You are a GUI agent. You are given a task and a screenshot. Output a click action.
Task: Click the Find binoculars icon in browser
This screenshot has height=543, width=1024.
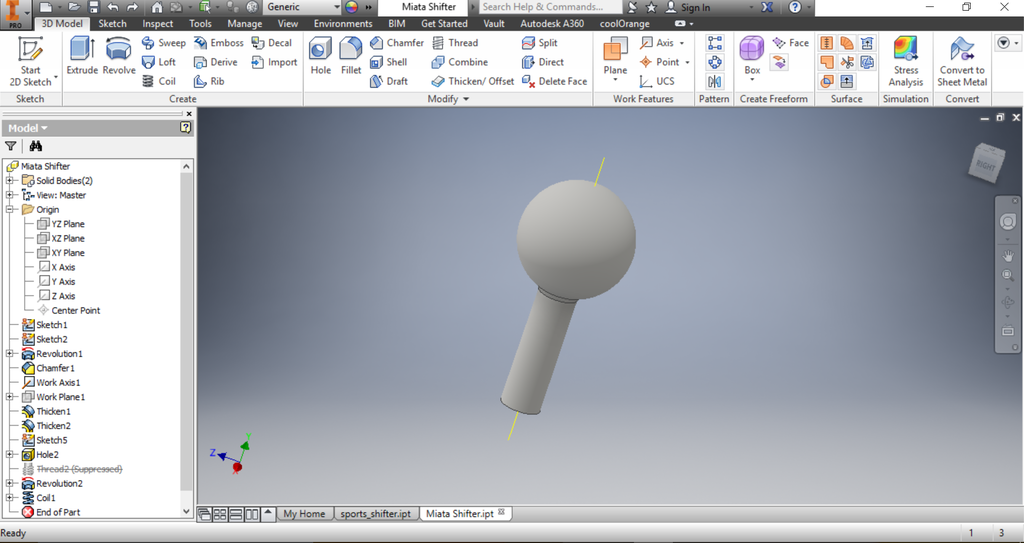pos(36,146)
